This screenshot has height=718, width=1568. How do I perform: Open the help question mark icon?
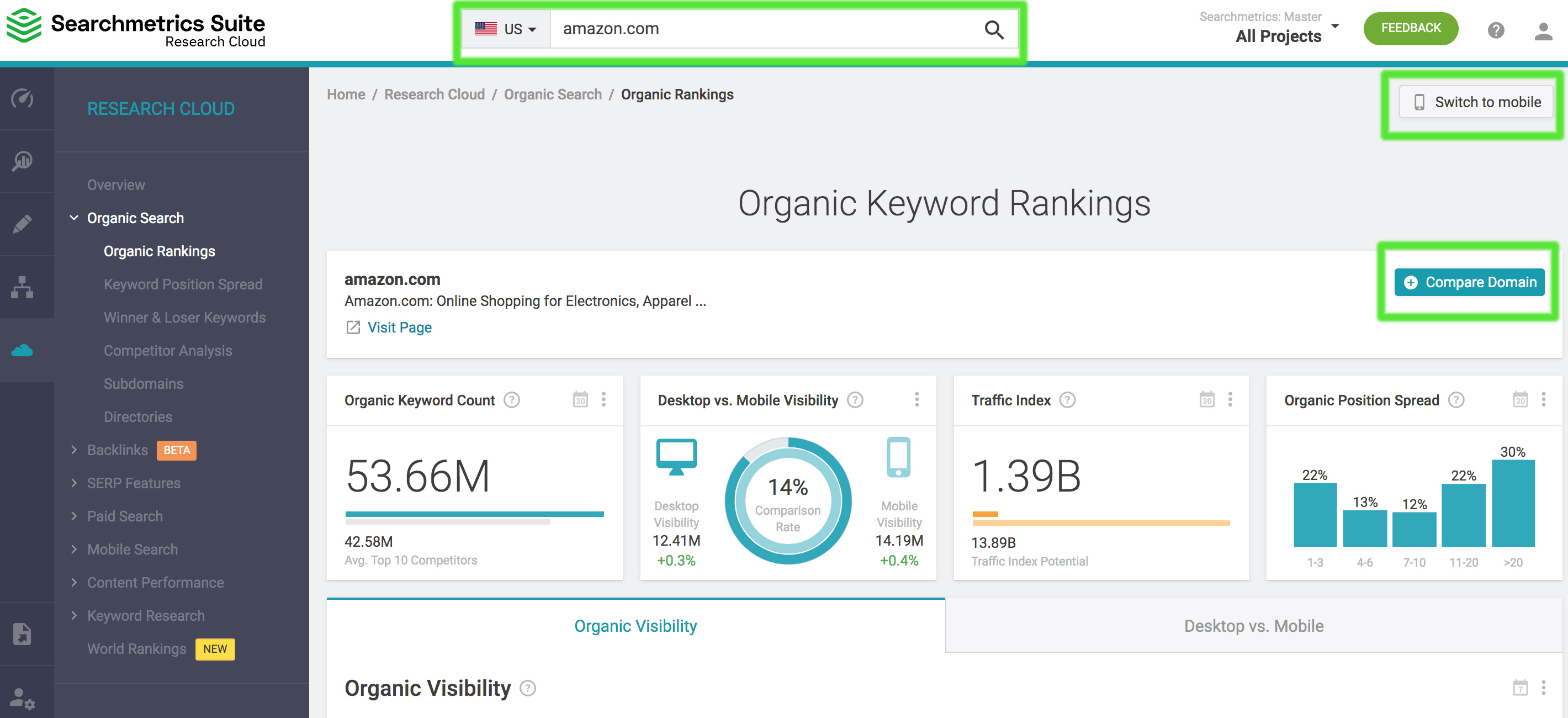pos(1496,30)
